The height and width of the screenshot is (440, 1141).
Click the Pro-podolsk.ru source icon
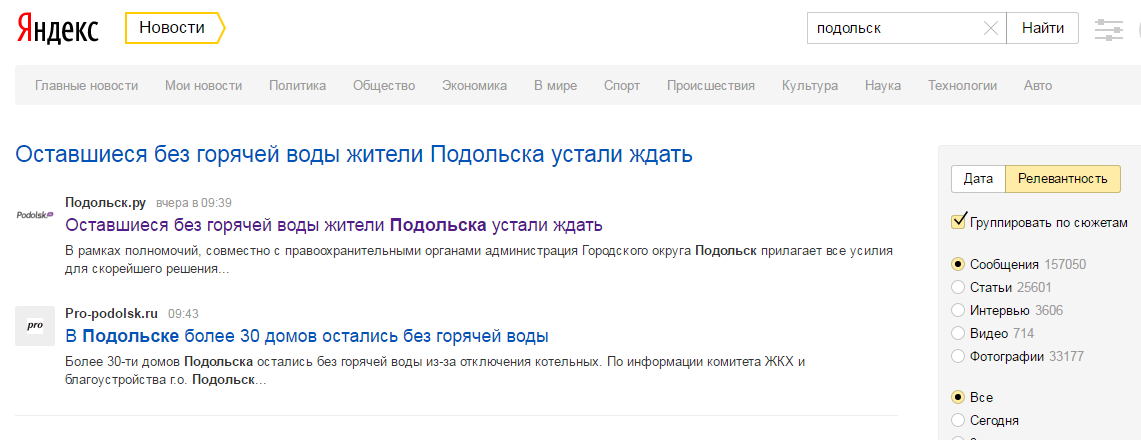(x=35, y=326)
